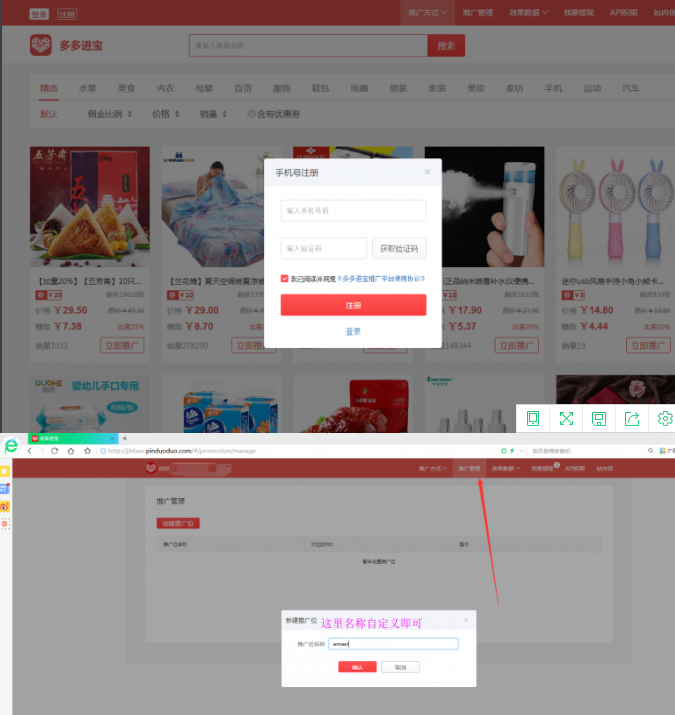Click the red 搜索 button
The width and height of the screenshot is (675, 715).
point(446,45)
